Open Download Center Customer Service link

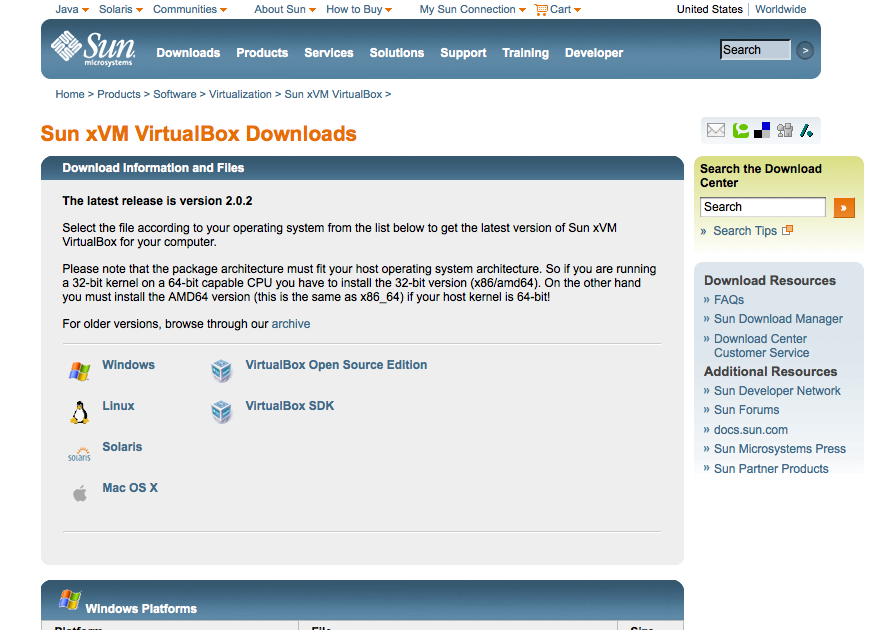761,346
